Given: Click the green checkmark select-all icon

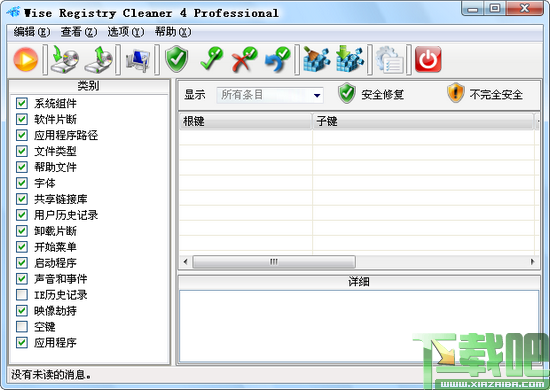Looking at the screenshot, I should (212, 59).
